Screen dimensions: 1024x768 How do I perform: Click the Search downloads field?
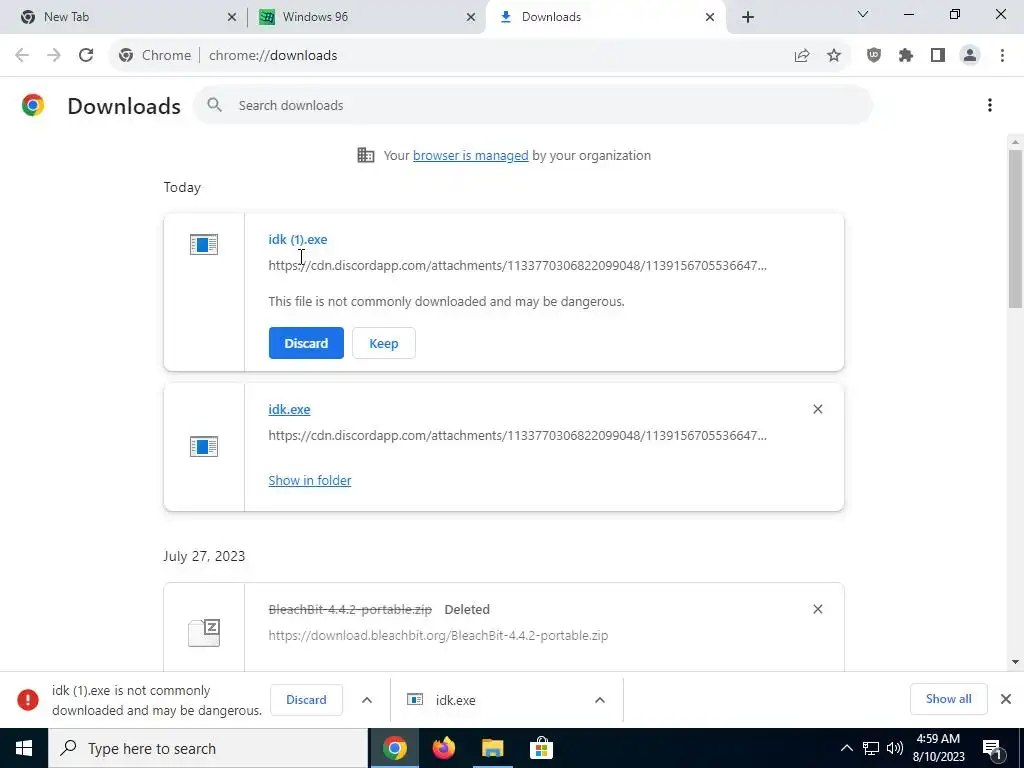pos(532,105)
